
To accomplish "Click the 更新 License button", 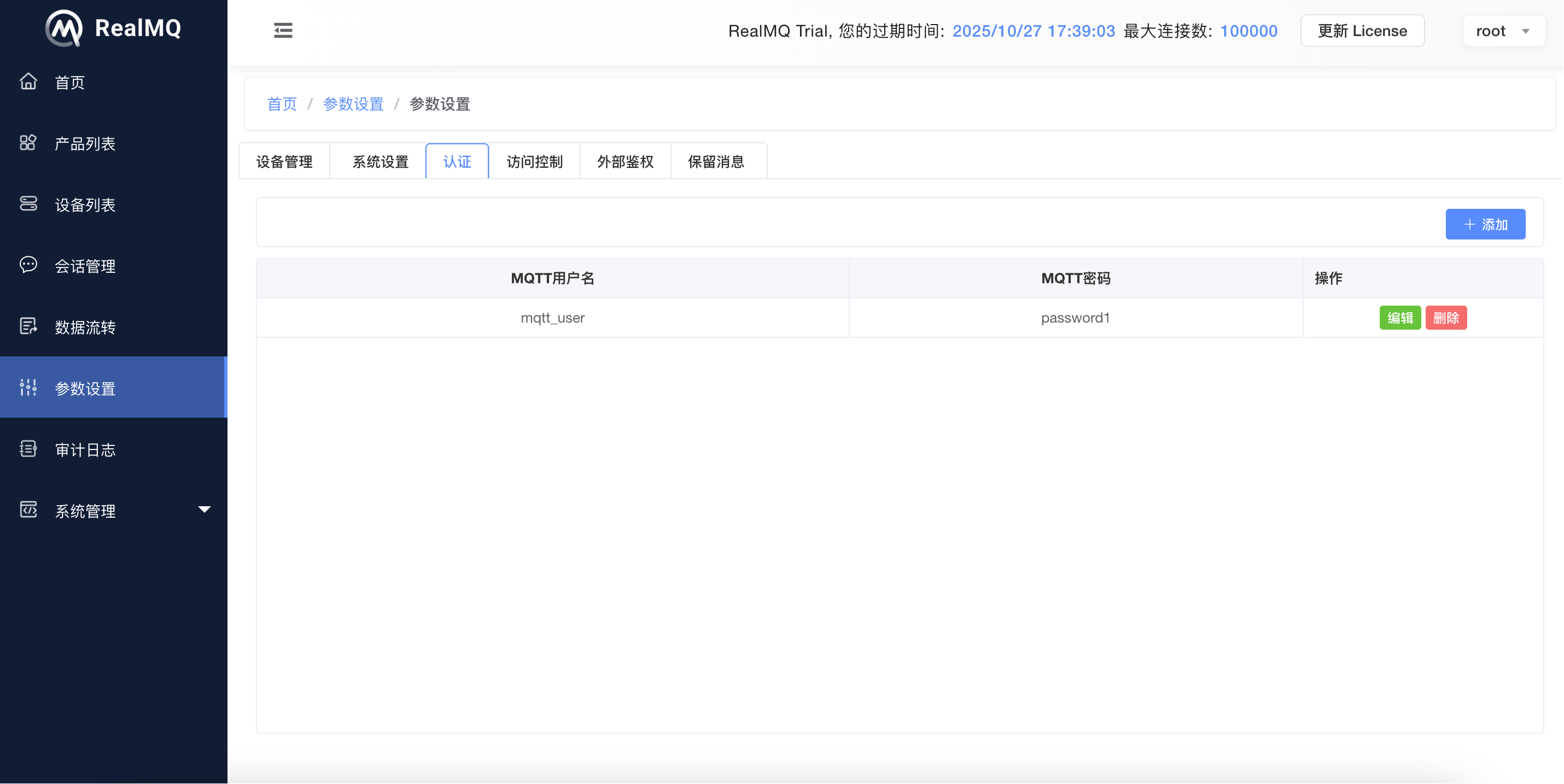I will [x=1362, y=31].
